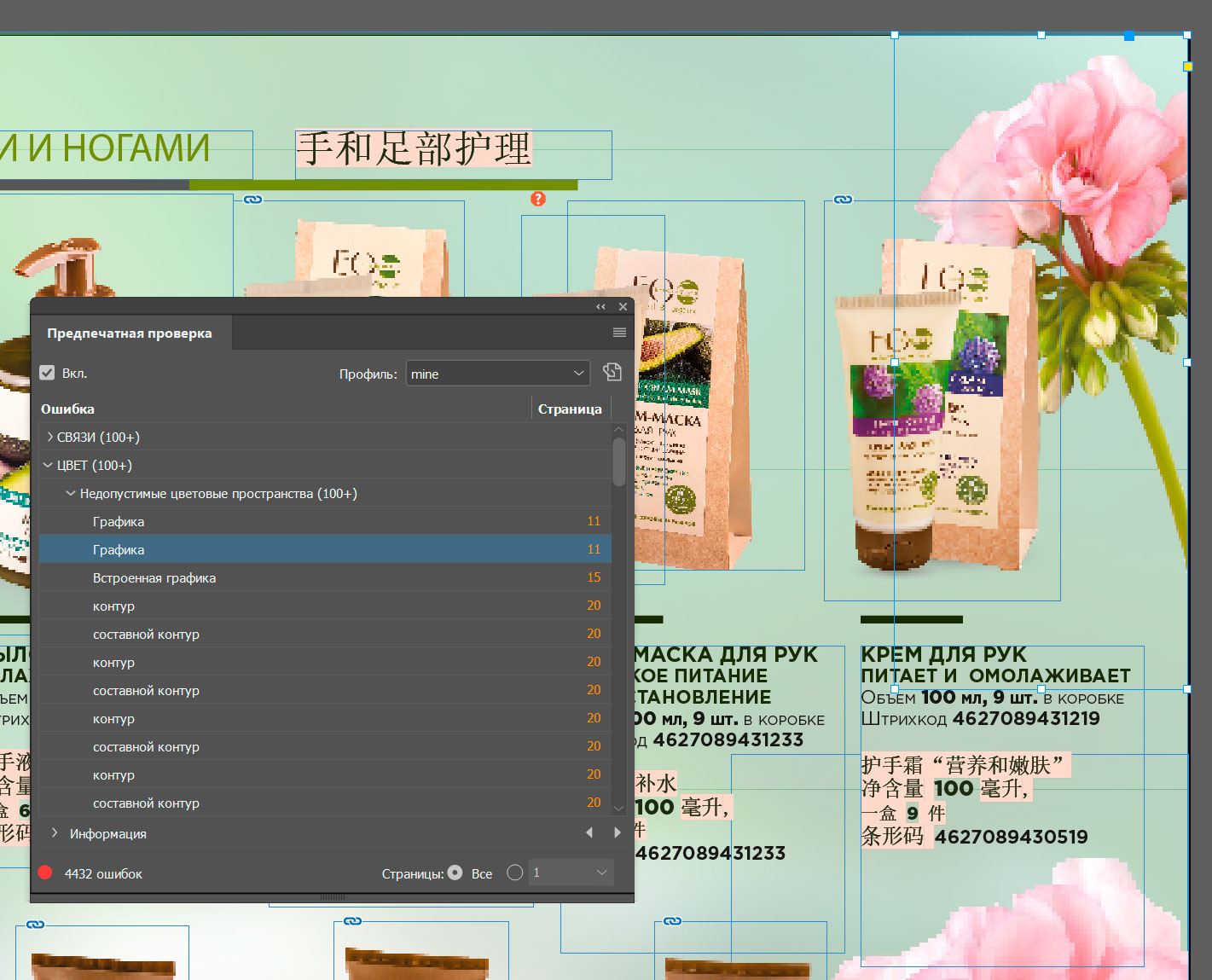Click the barcode number 4627089431219

tap(1026, 718)
